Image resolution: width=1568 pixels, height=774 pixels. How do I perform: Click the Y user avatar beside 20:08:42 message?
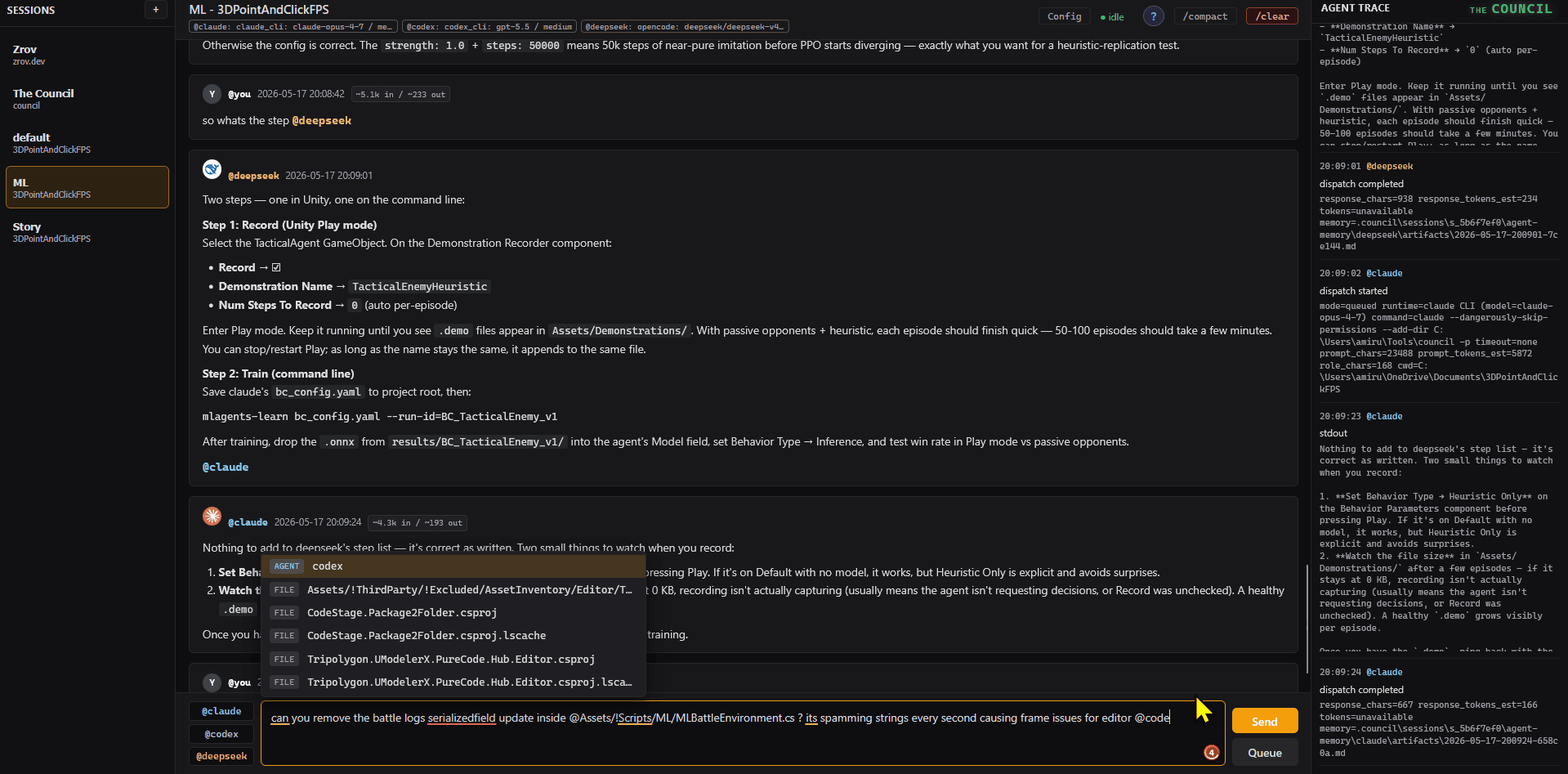(x=212, y=94)
